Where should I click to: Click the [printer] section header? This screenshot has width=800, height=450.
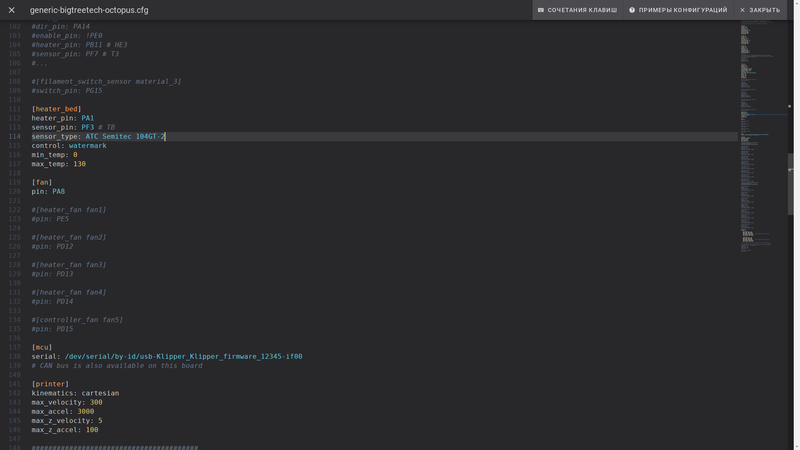pos(50,384)
